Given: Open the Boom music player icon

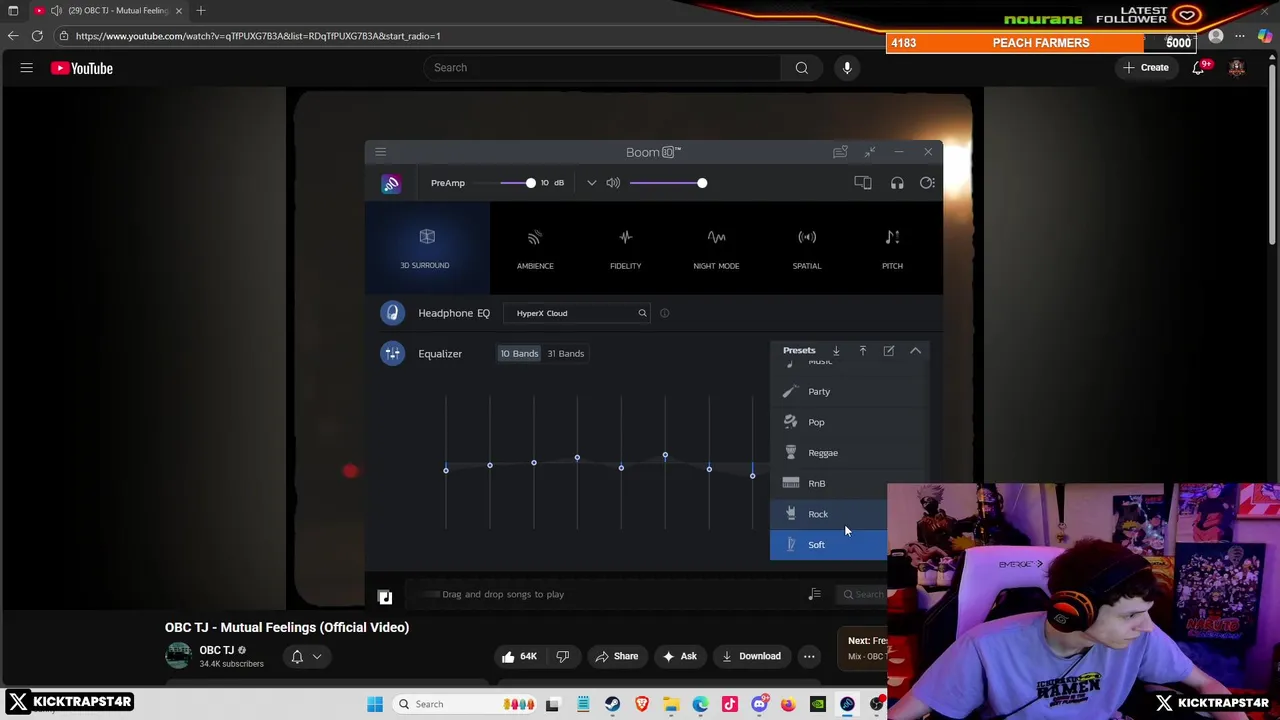Looking at the screenshot, I should click(385, 597).
